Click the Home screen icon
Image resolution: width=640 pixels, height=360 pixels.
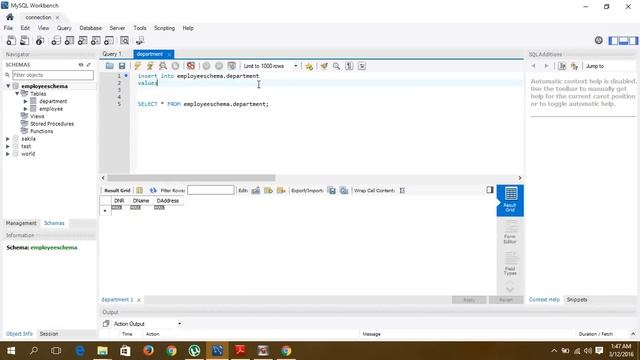pyautogui.click(x=10, y=17)
